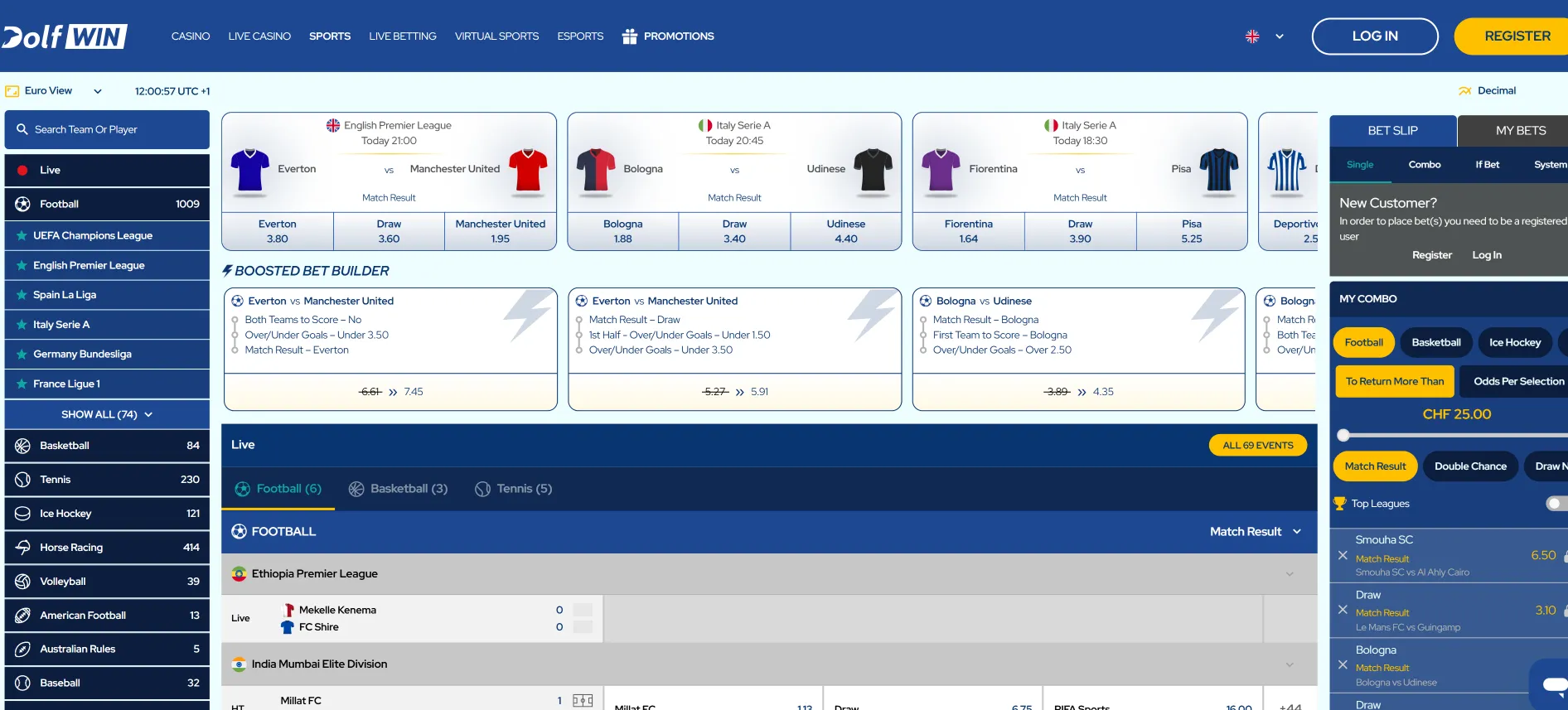
Task: Select Ice Hockey filter in My Combo
Action: 1515,342
